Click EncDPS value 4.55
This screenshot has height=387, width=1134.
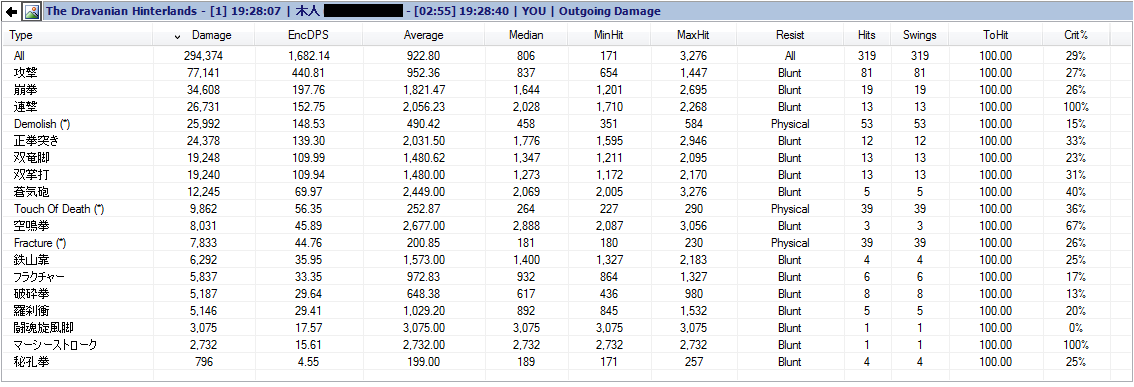click(x=309, y=362)
